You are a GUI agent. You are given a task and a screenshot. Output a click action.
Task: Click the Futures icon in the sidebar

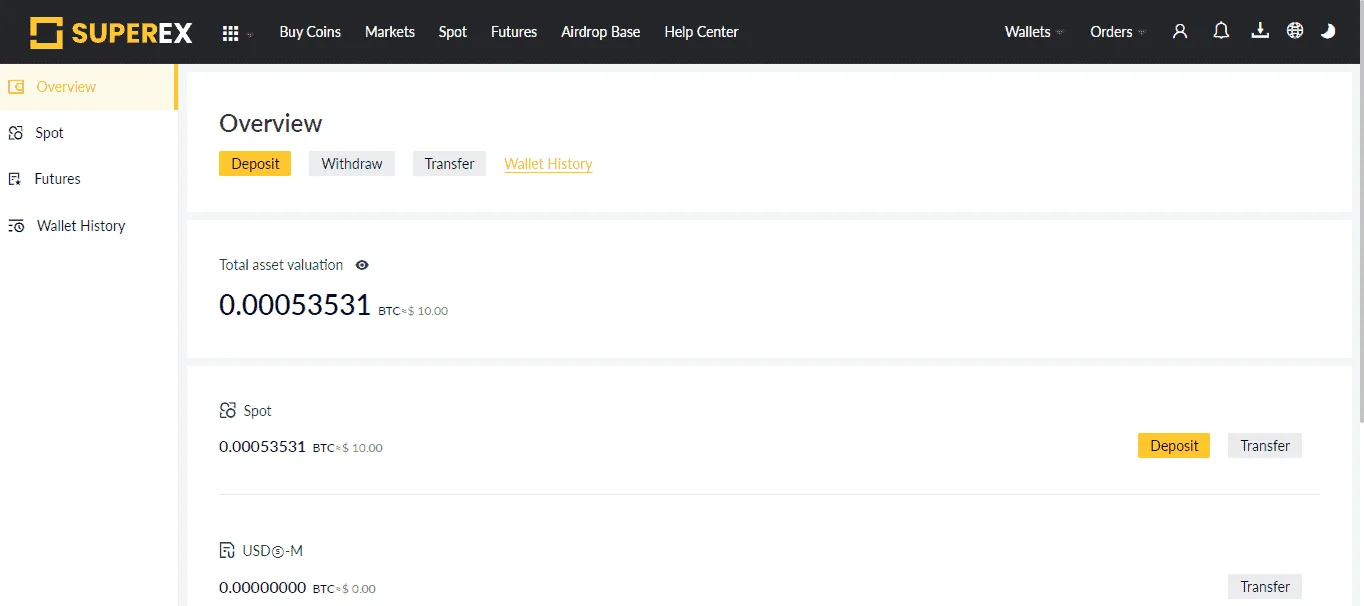15,179
